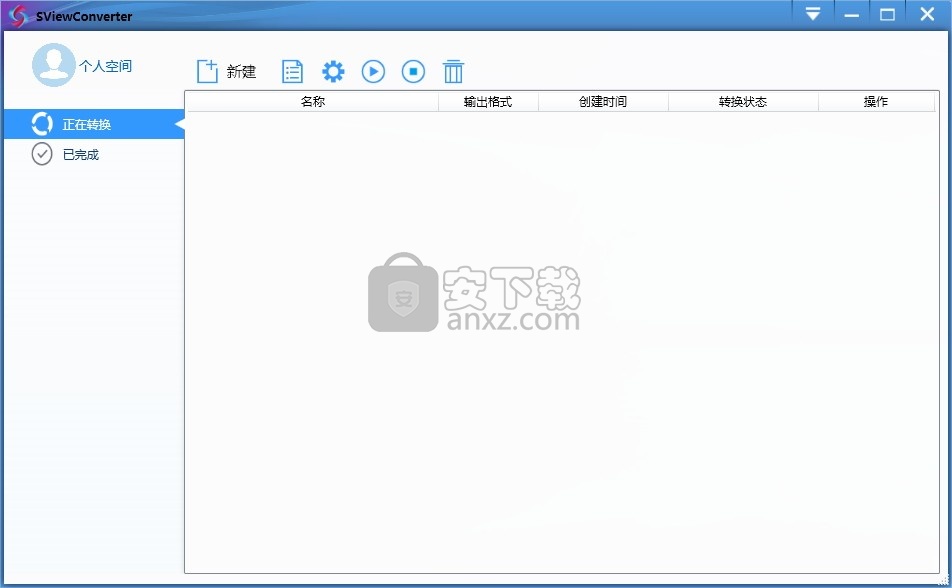The image size is (952, 588).
Task: Sort by the 名称 column header
Action: click(x=313, y=101)
